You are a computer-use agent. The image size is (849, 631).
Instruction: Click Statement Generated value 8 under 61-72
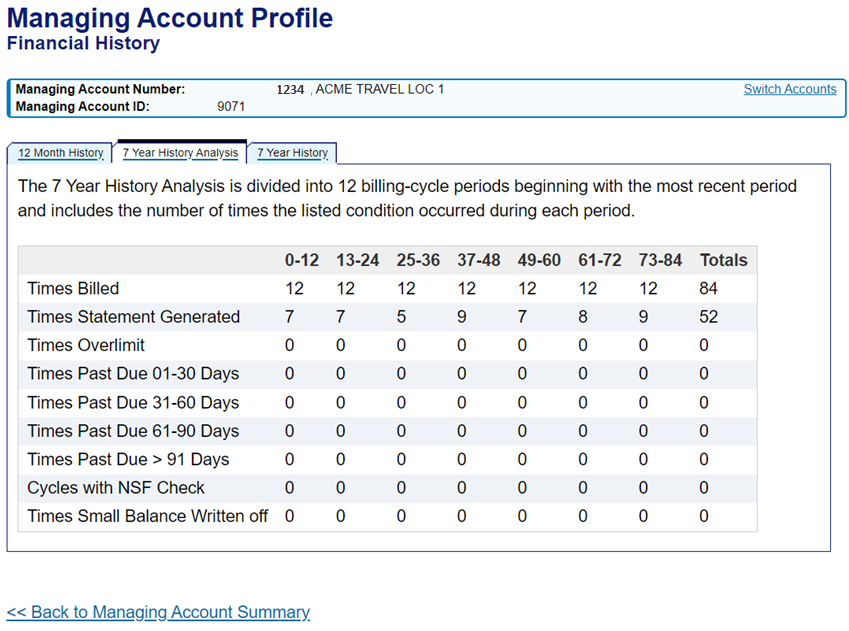(x=583, y=317)
